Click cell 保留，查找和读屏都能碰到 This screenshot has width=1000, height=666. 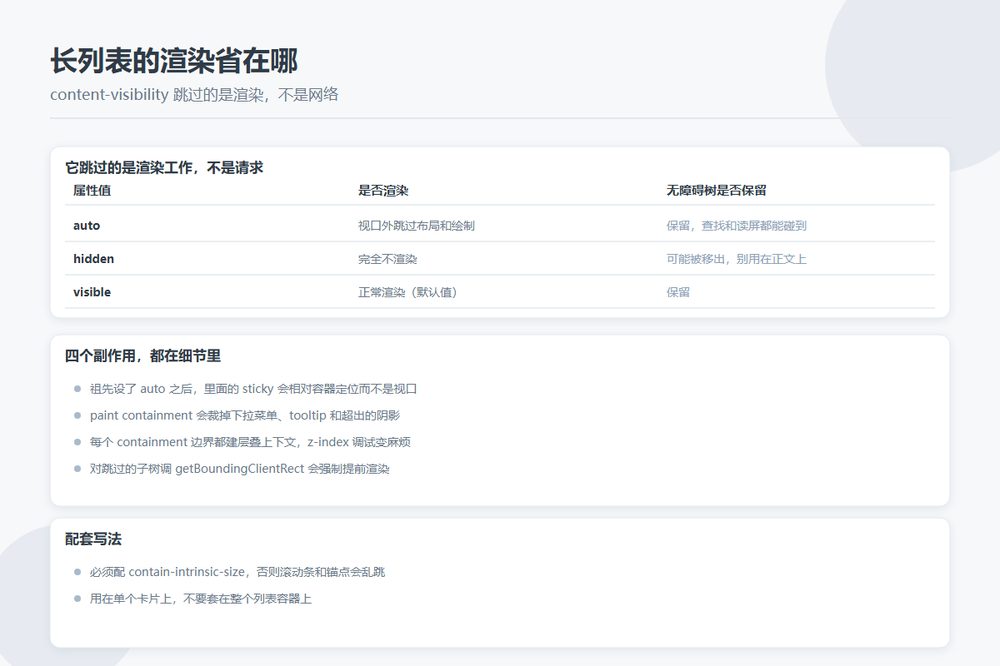[x=737, y=225]
